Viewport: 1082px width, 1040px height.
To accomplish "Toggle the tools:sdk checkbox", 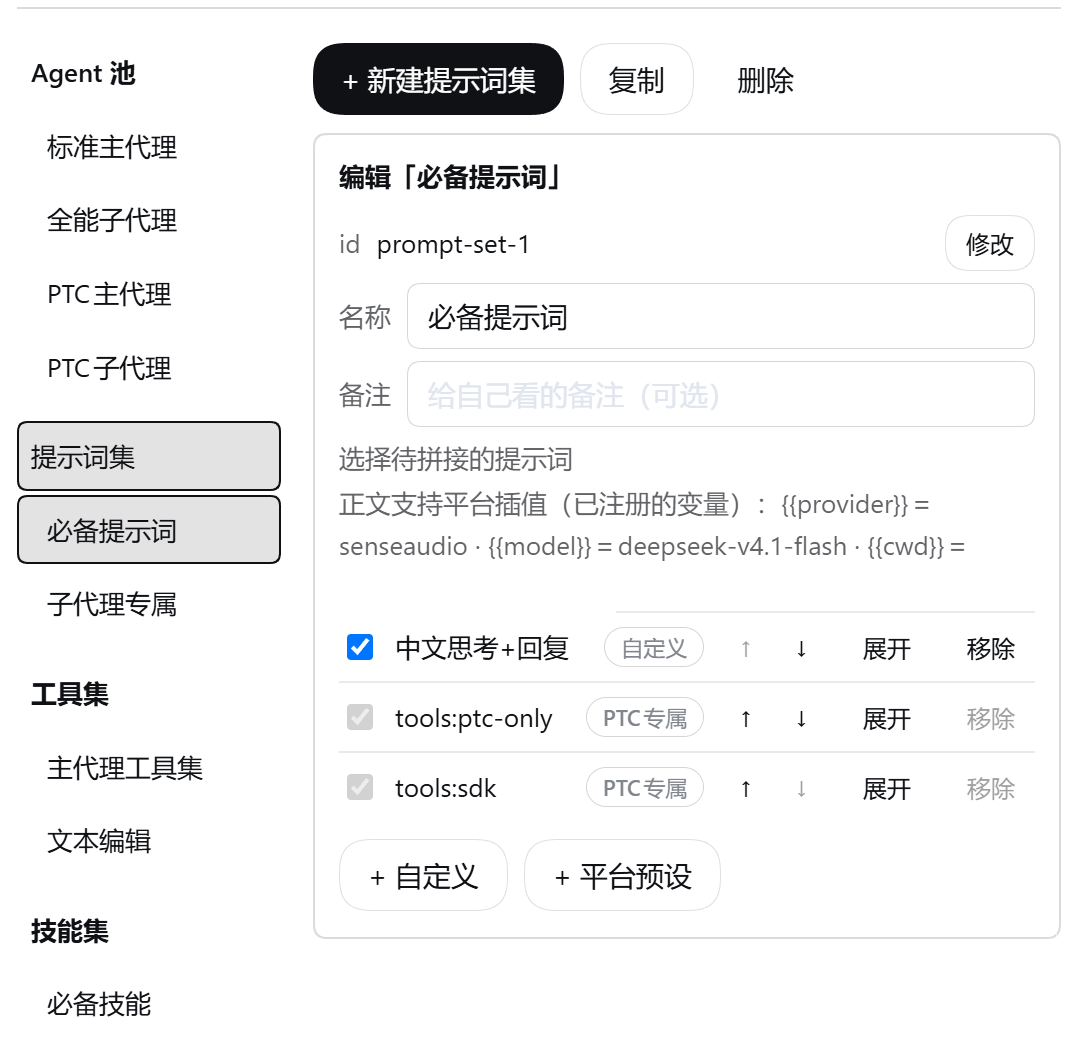I will (360, 787).
